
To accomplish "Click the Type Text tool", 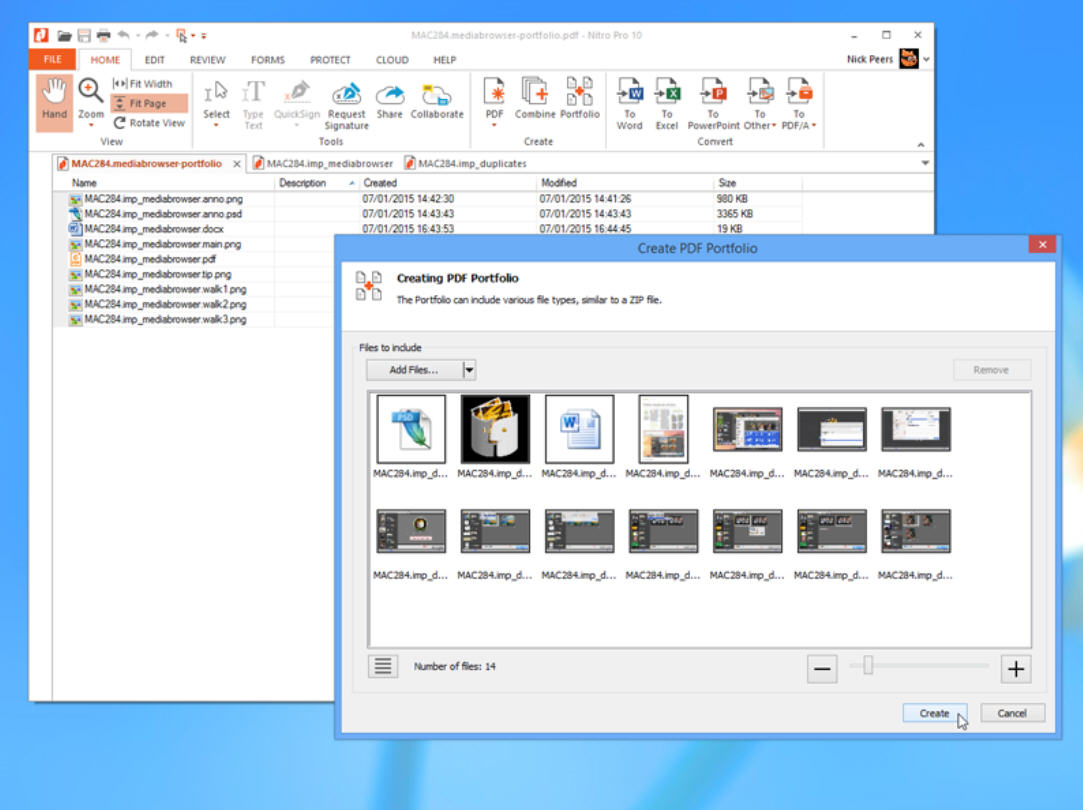I will coord(253,100).
